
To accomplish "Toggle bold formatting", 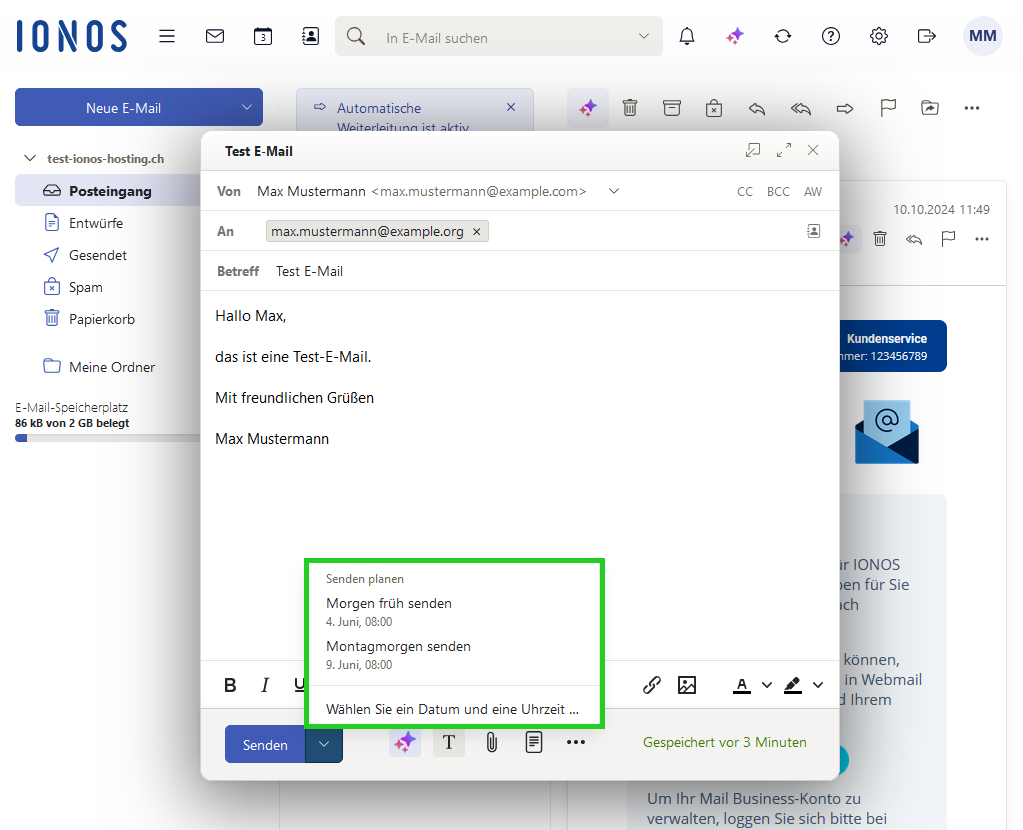I will (230, 685).
